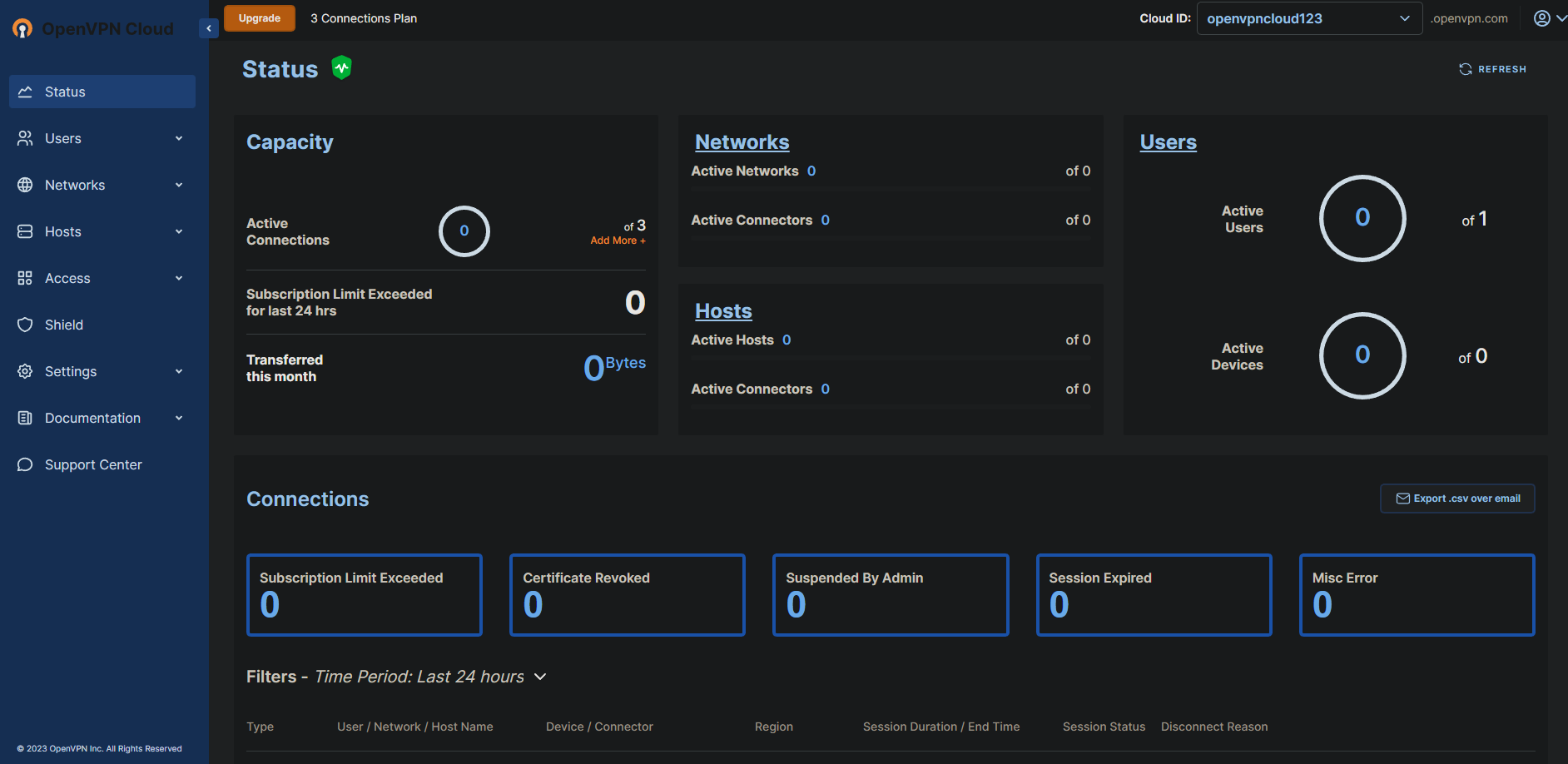Image resolution: width=1568 pixels, height=764 pixels.
Task: Expand the Users sidebar menu chevron
Action: point(179,138)
